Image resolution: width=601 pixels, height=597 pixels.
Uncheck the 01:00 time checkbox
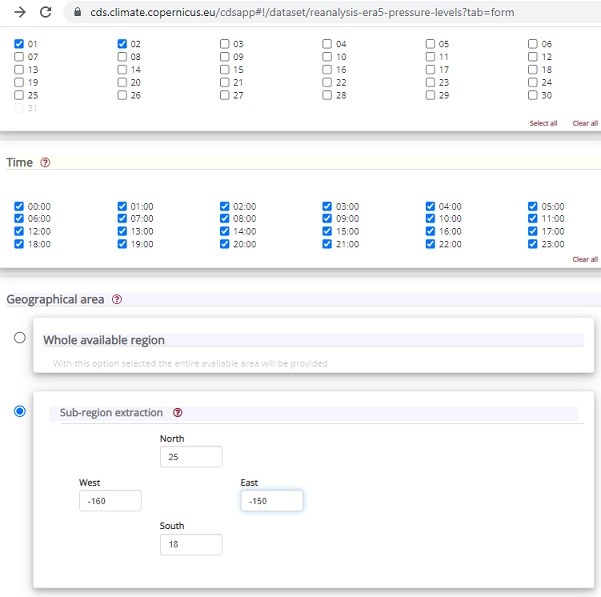point(122,207)
